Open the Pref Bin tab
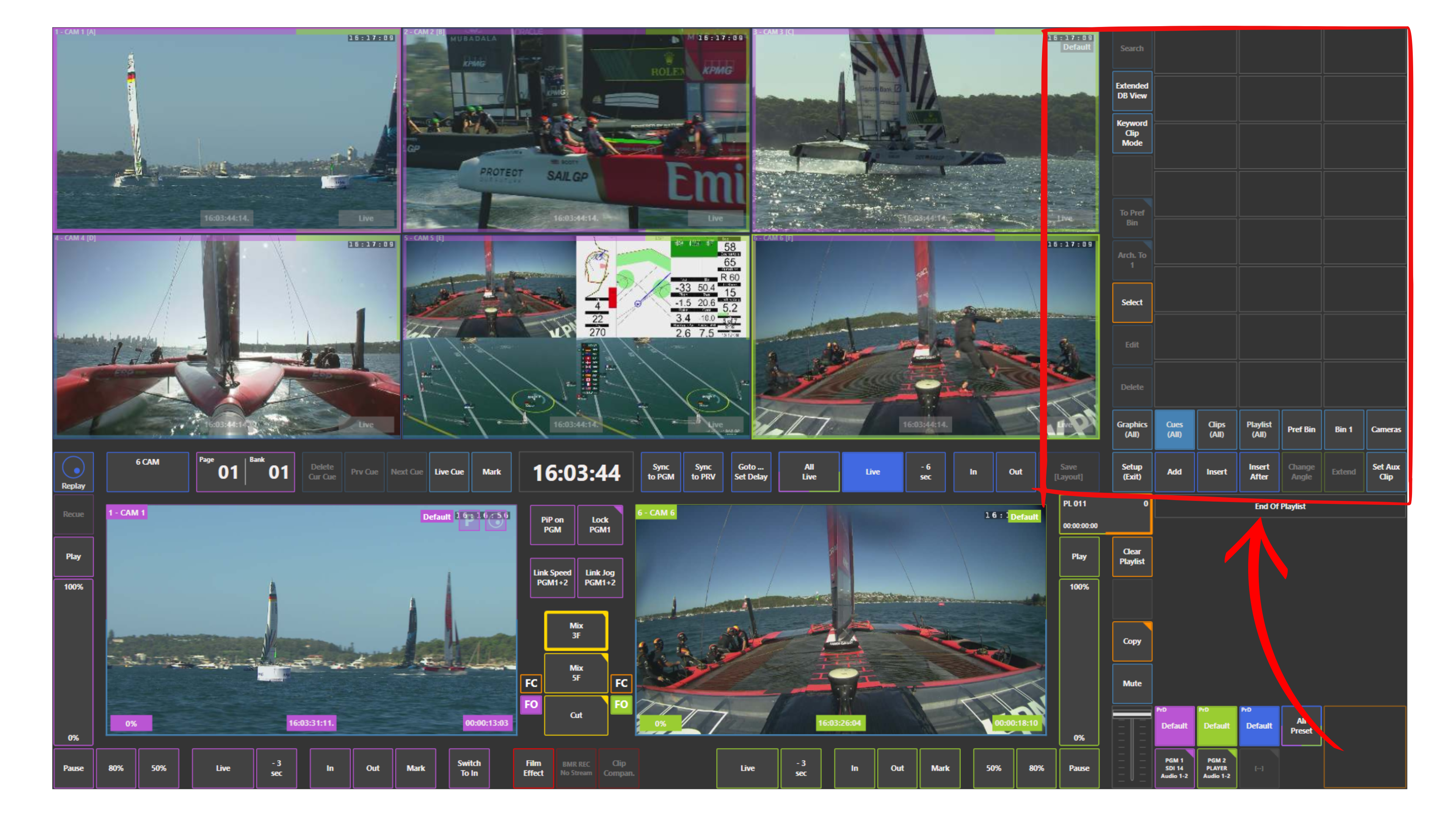The height and width of the screenshot is (819, 1456). (x=1301, y=430)
